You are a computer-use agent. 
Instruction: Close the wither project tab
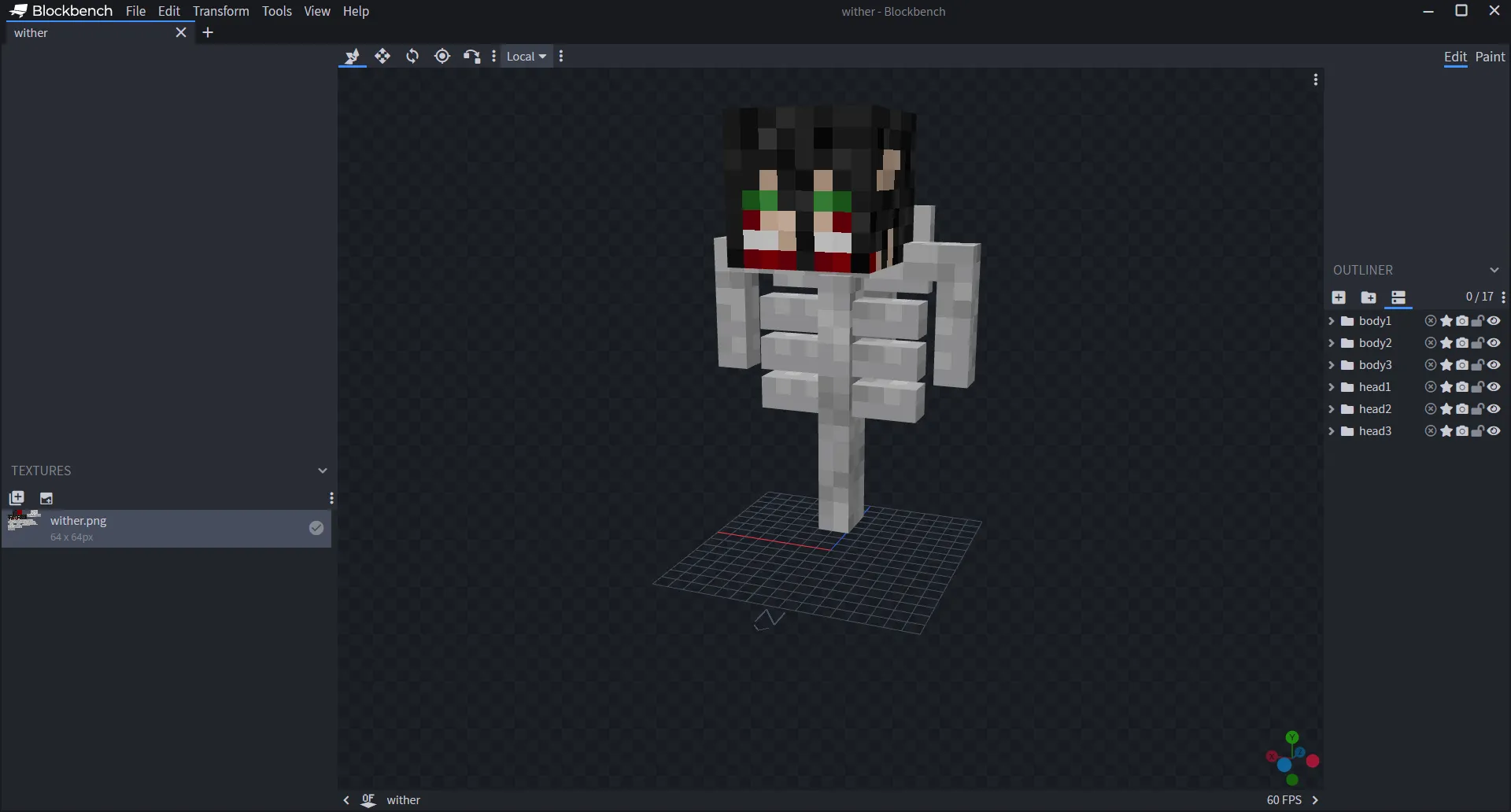pyautogui.click(x=181, y=32)
